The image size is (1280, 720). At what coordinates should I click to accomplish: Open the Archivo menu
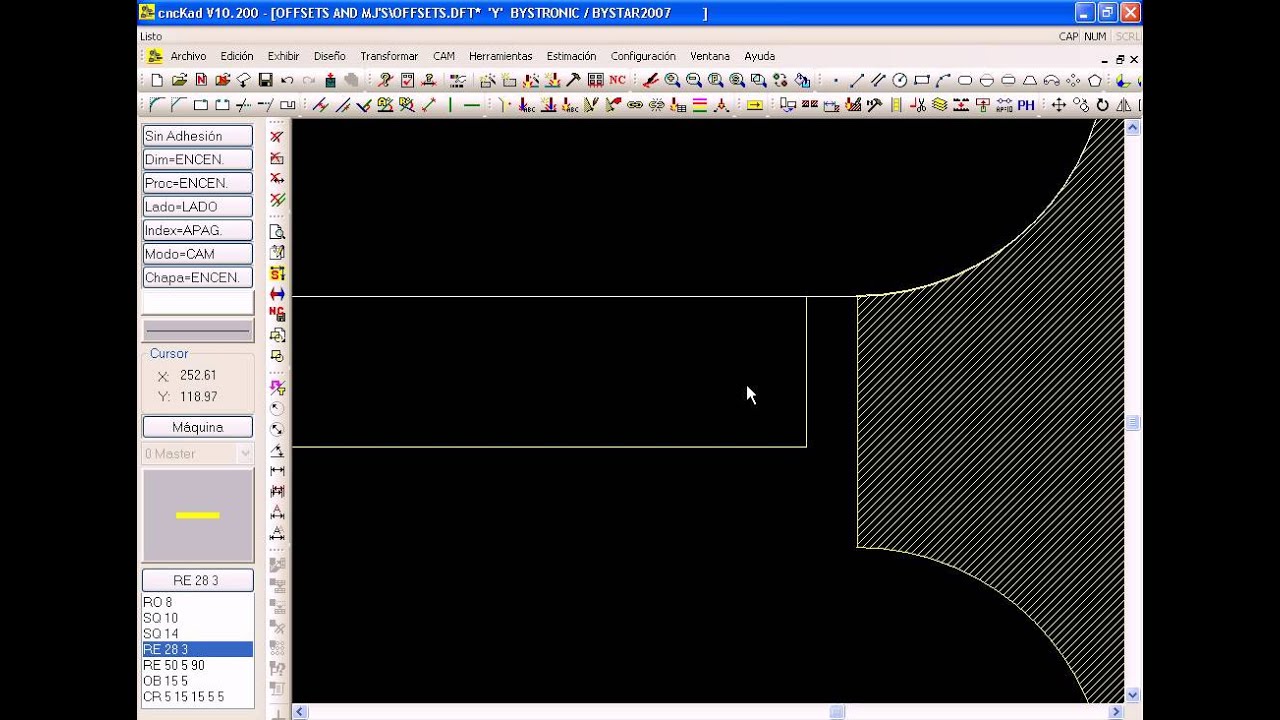188,56
